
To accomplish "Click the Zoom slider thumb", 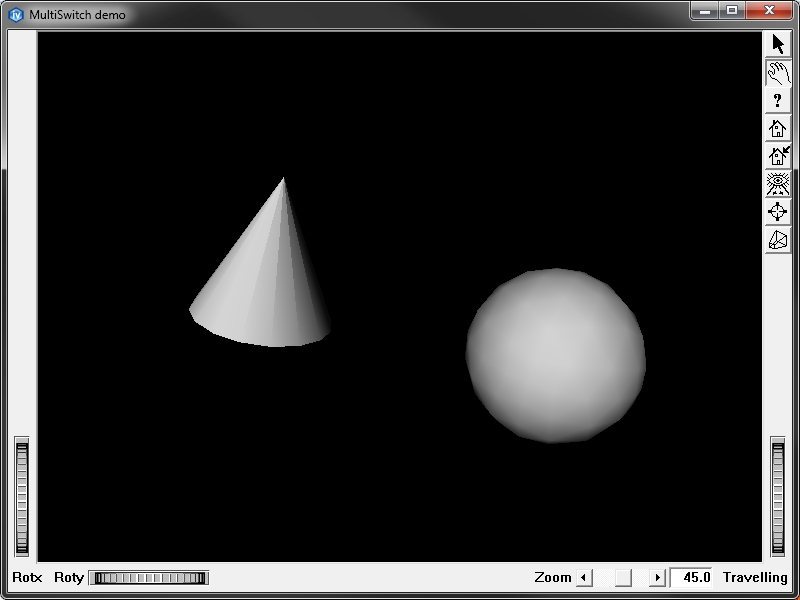I will [x=623, y=578].
